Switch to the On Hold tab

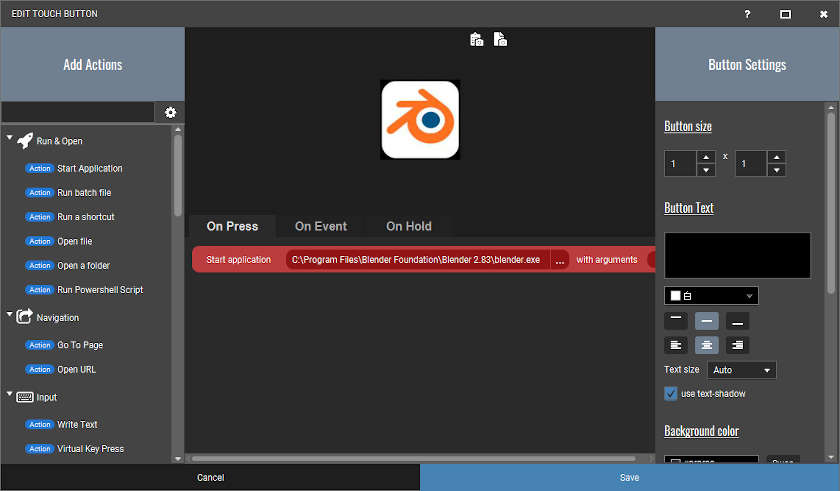coord(409,226)
